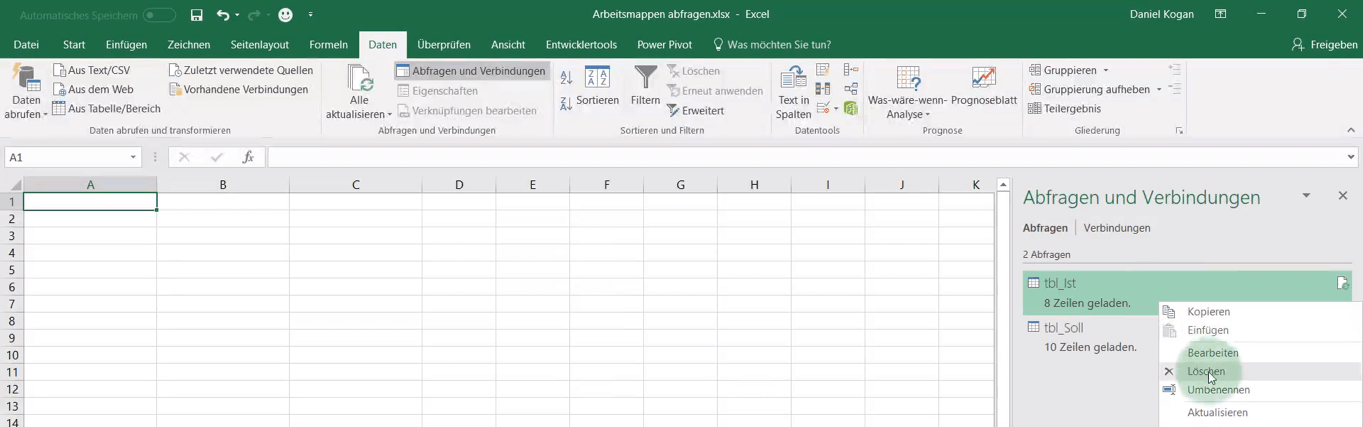Choose Umbenennen from context menu
The height and width of the screenshot is (427, 1363).
1260,390
